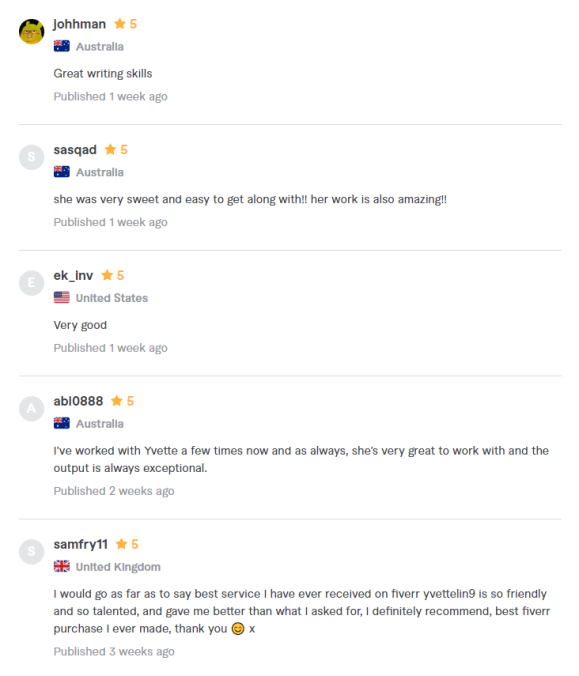
Task: Click the Australia flag under sasqad
Action: (x=62, y=172)
